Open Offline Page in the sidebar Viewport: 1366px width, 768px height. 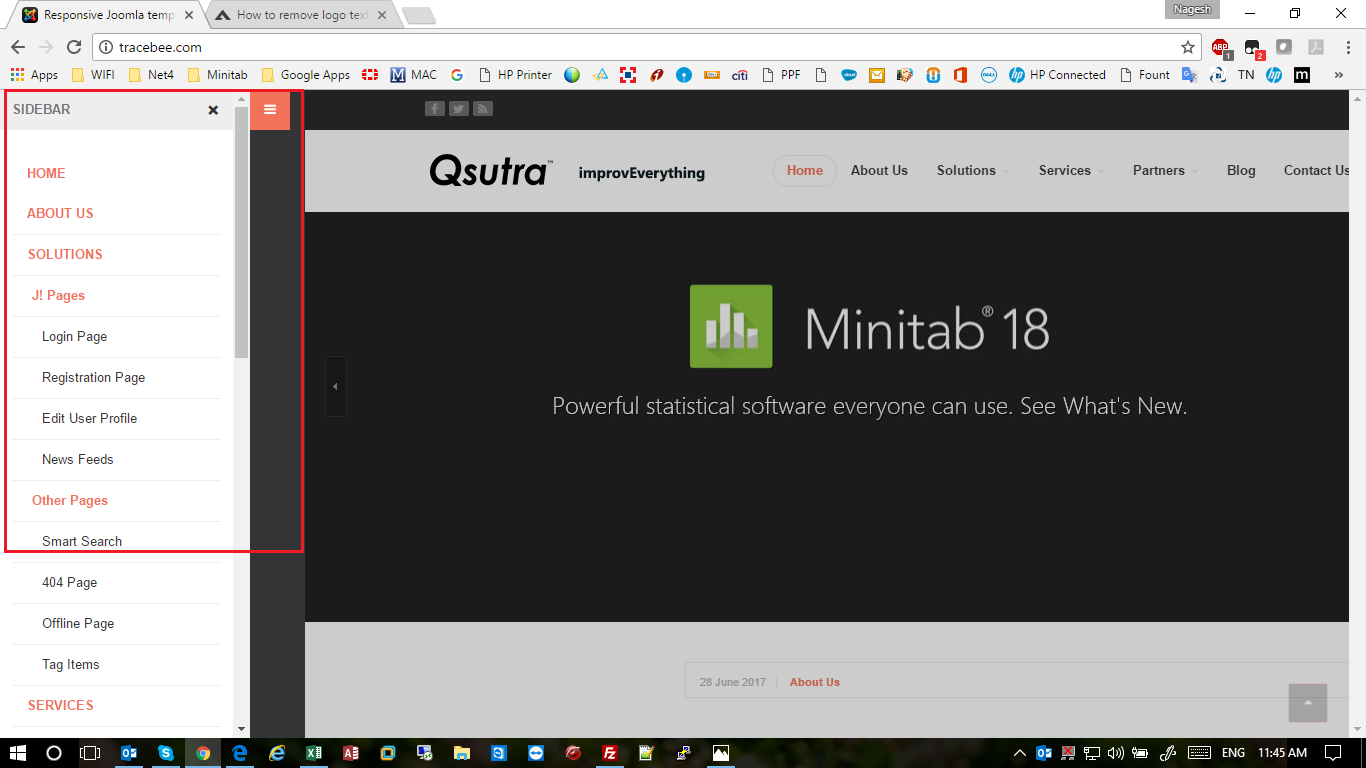click(78, 623)
